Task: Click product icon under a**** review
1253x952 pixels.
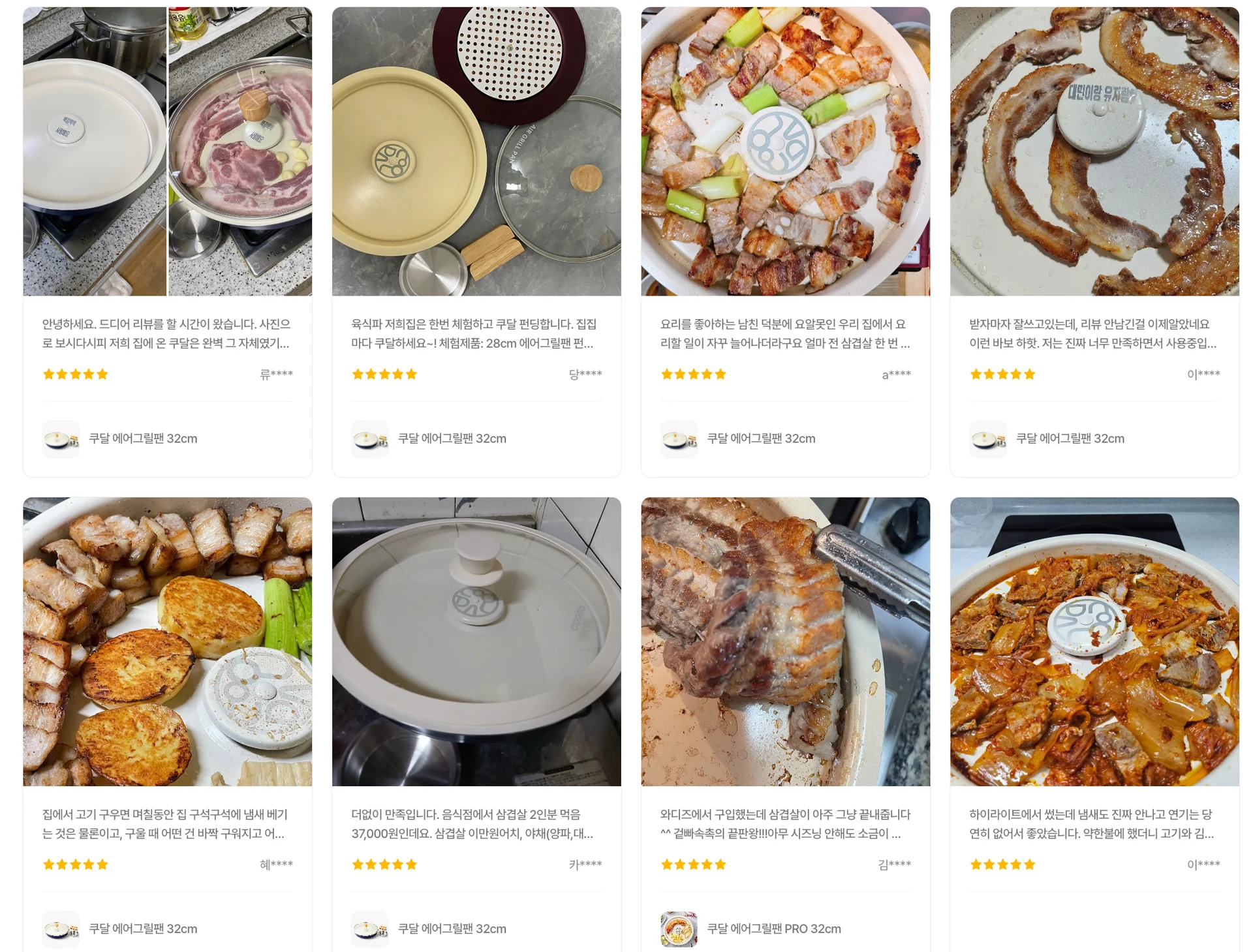Action: point(679,439)
